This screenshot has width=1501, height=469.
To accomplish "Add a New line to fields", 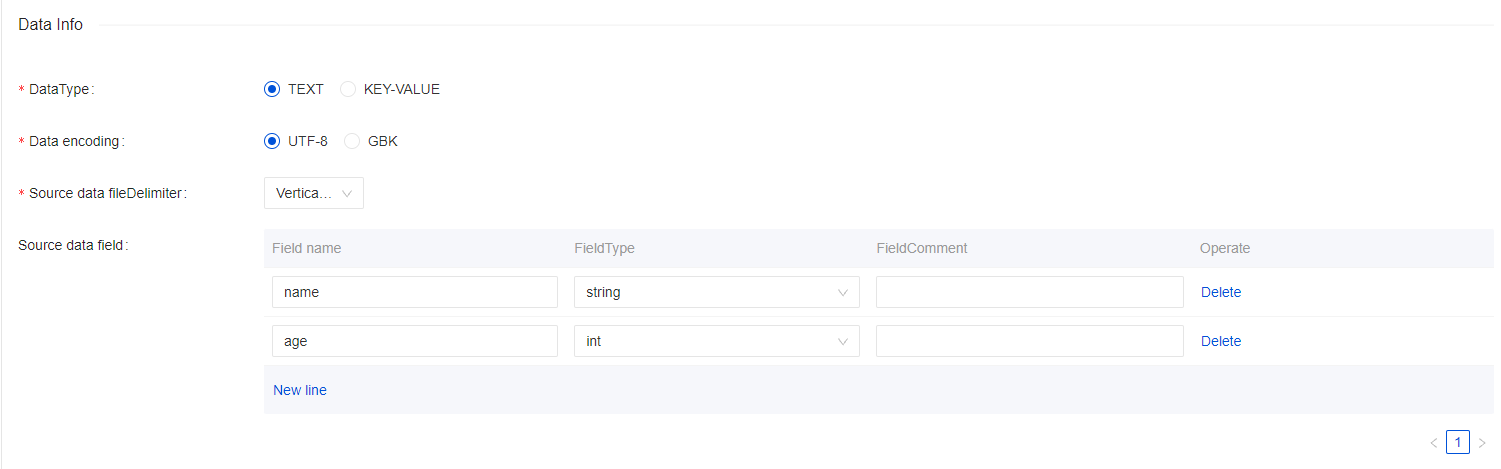I will tap(300, 390).
